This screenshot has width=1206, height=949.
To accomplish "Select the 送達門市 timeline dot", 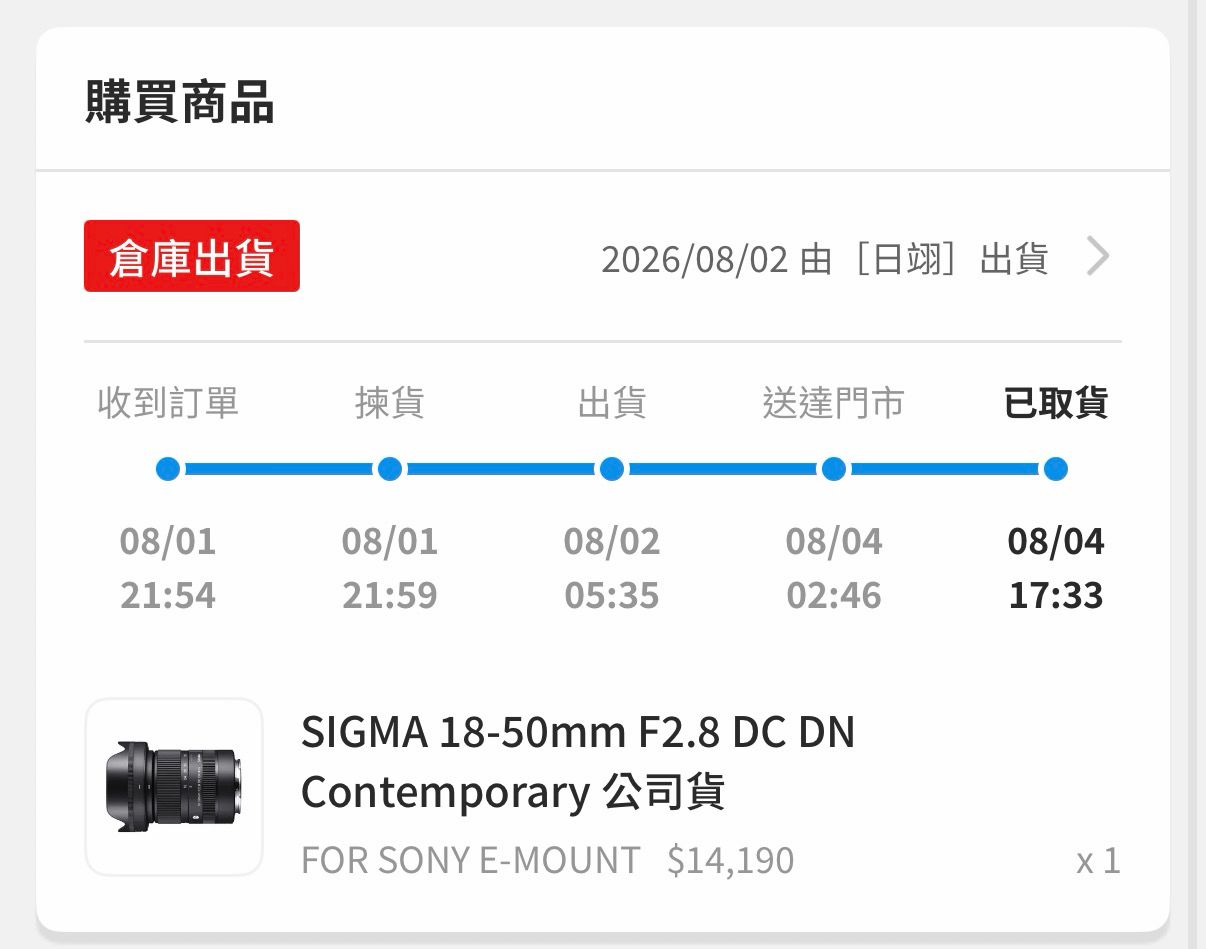I will [834, 469].
